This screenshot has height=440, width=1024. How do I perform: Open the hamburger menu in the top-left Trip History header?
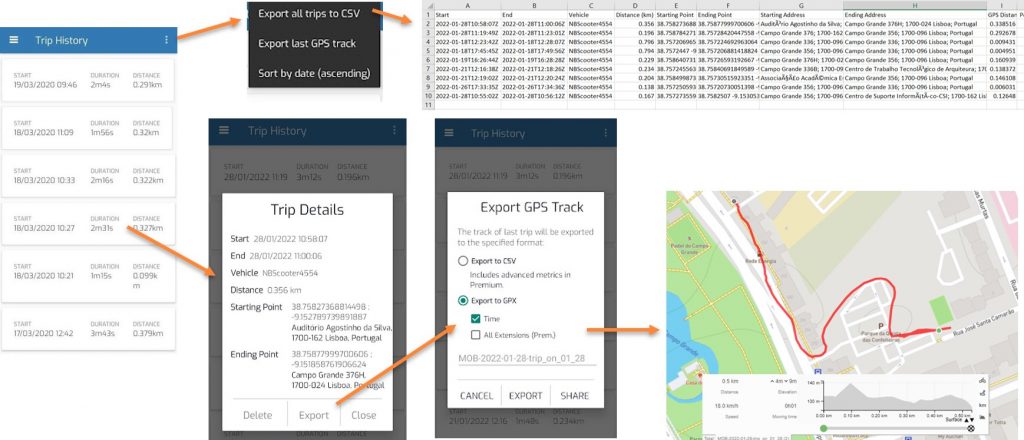pyautogui.click(x=14, y=40)
